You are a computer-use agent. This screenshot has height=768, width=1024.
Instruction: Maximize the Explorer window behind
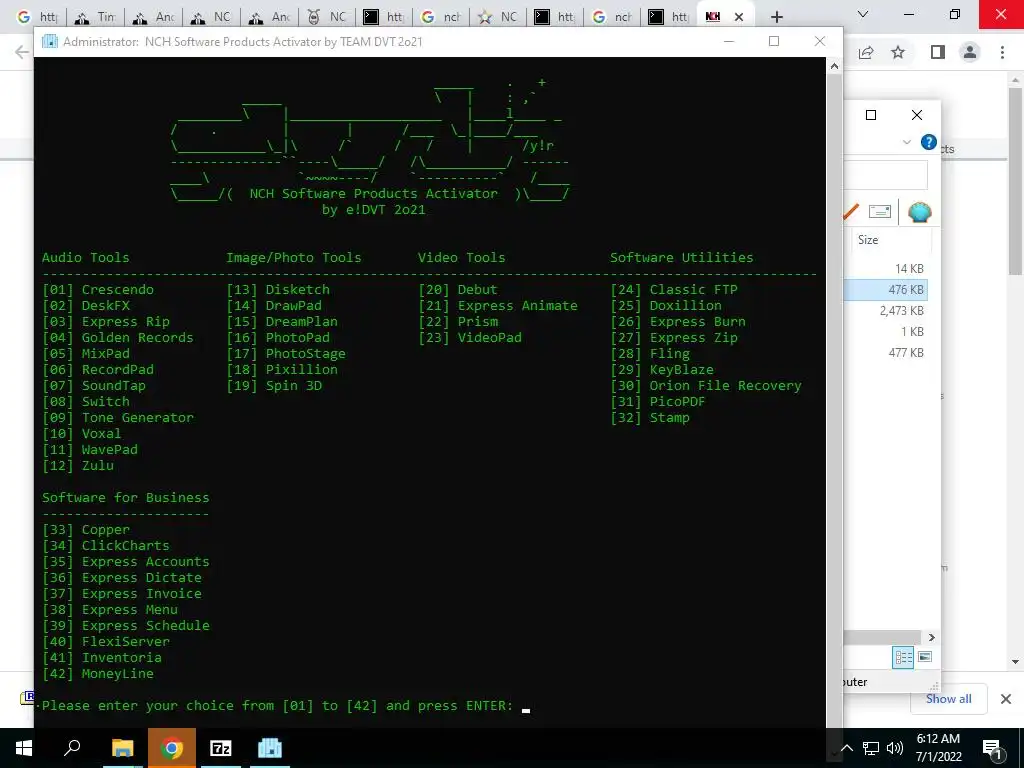pyautogui.click(x=871, y=115)
